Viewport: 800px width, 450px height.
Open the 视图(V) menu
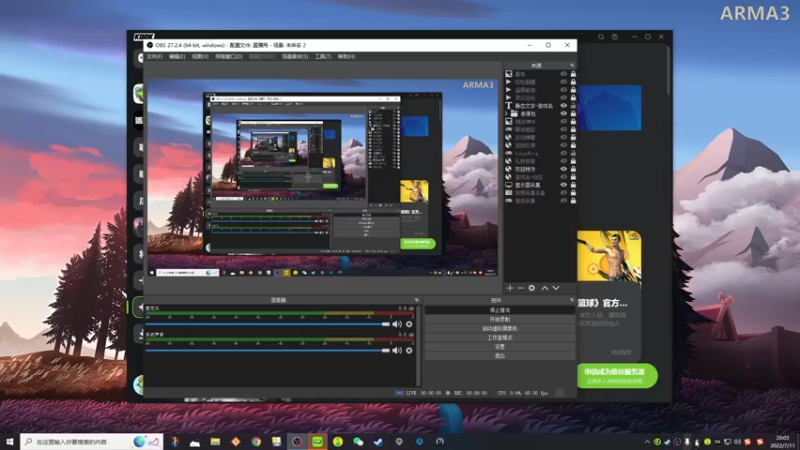tap(200, 57)
